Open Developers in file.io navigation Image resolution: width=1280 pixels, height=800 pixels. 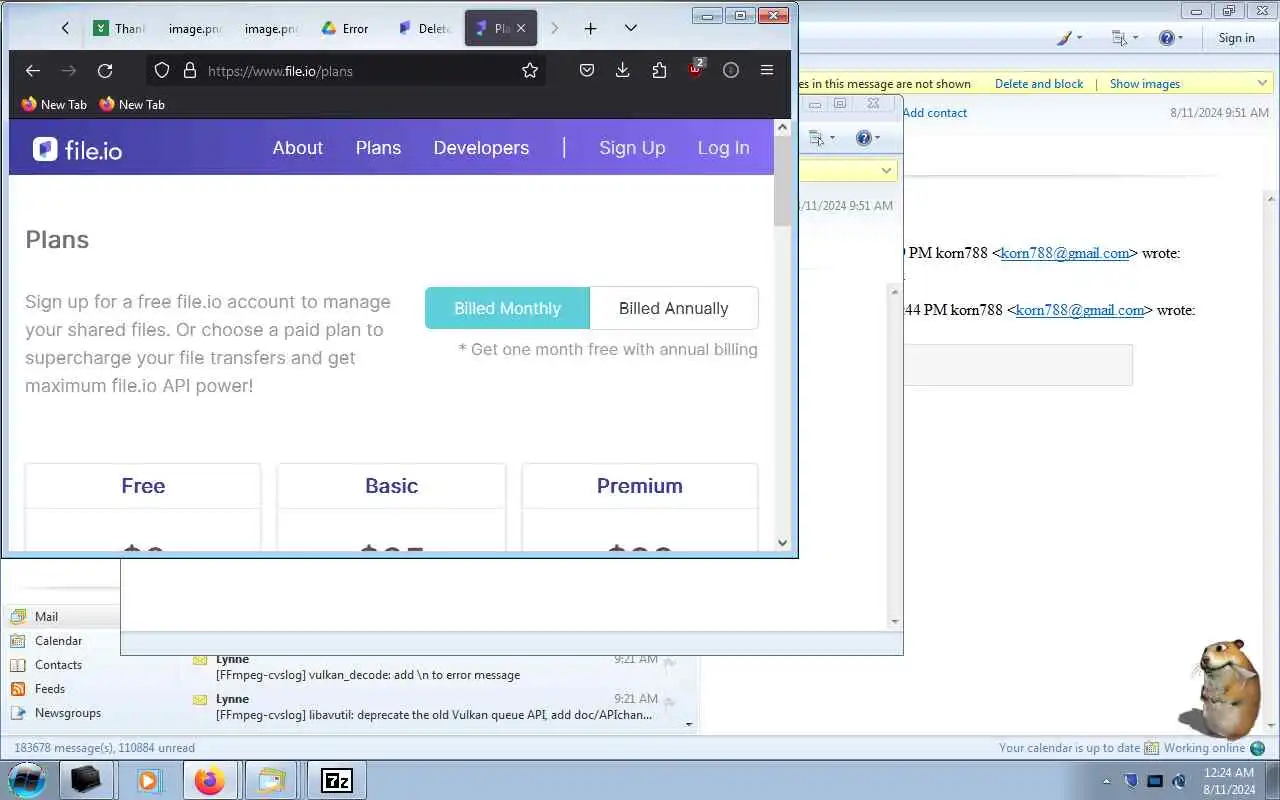tap(481, 148)
